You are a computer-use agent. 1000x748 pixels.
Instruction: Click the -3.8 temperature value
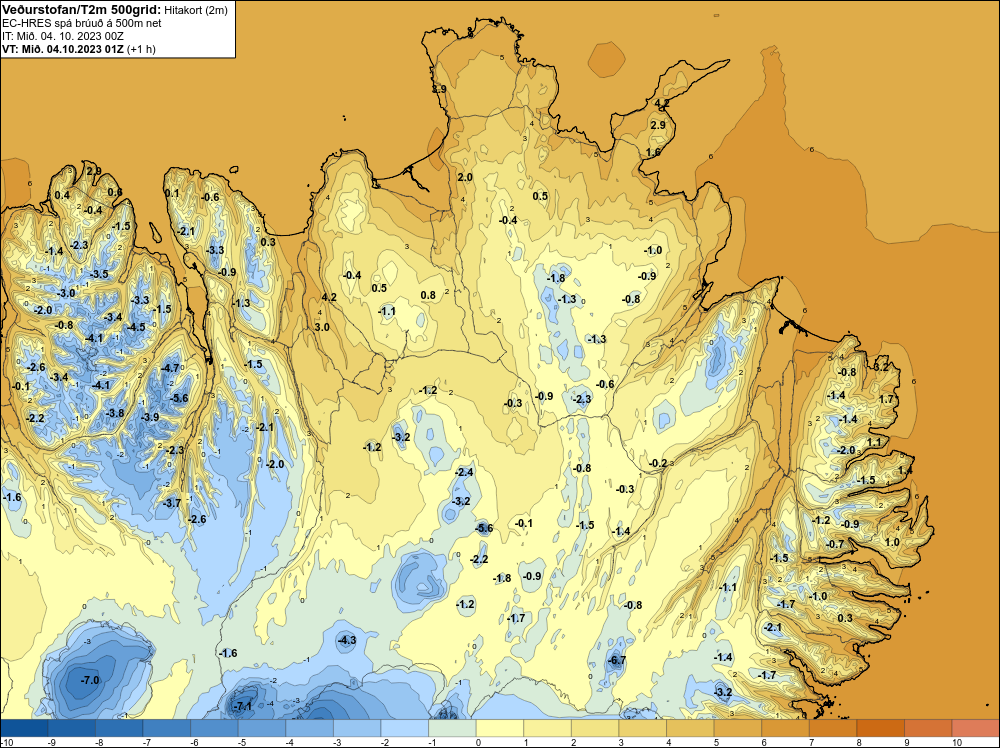[x=115, y=413]
